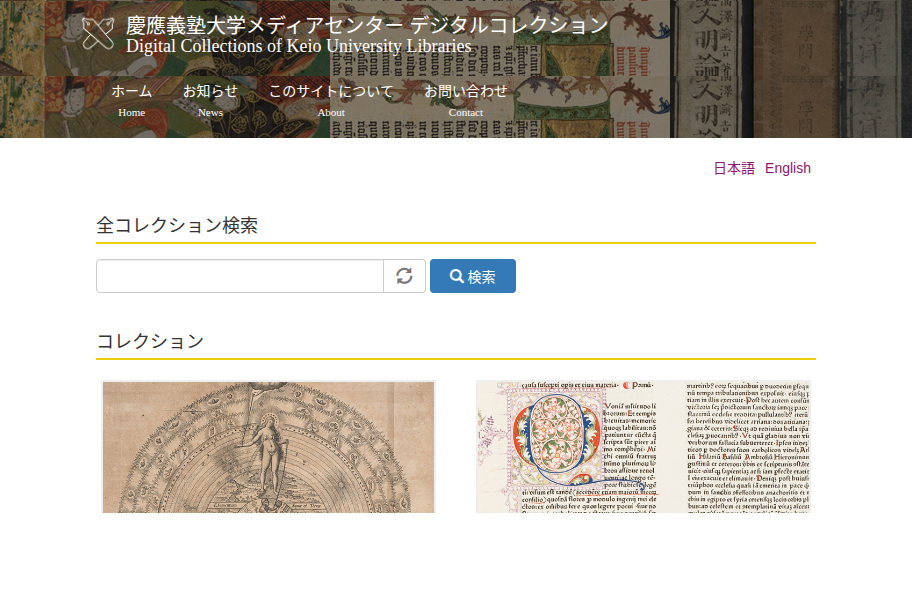
Task: Click the reset refresh icon beside search box
Action: pyautogui.click(x=404, y=276)
